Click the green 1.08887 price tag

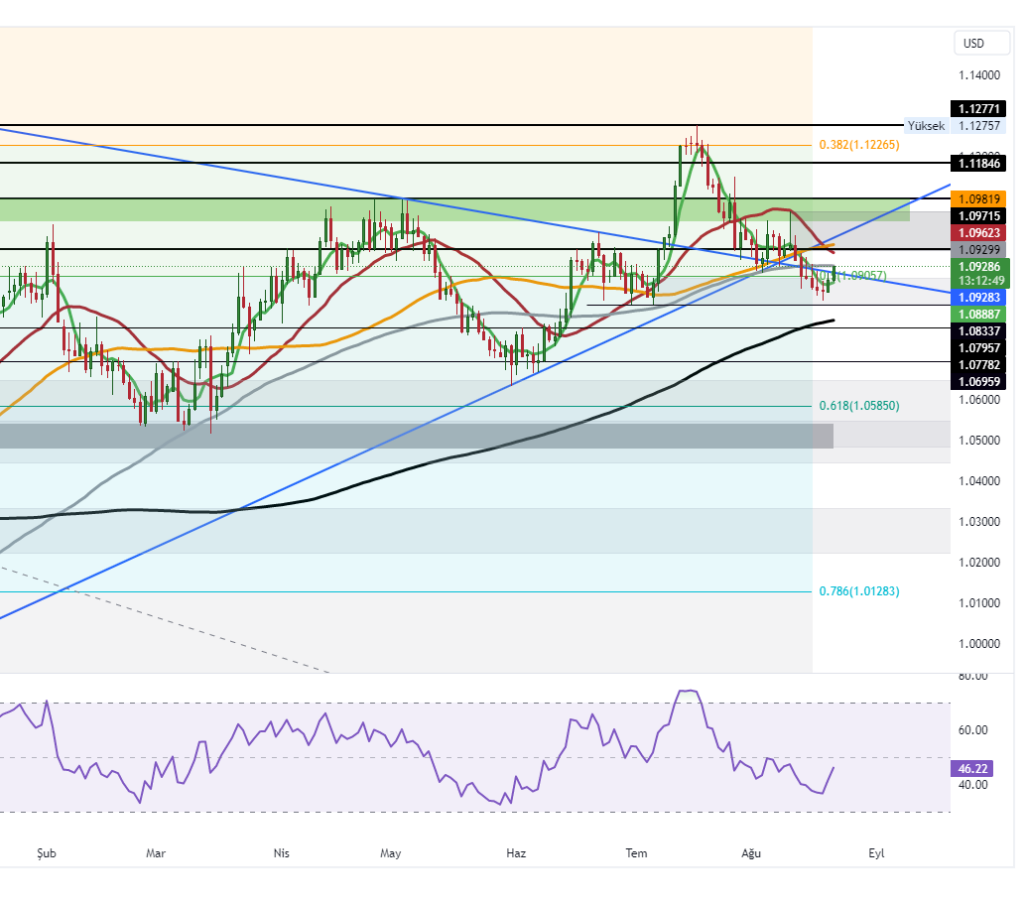[978, 314]
